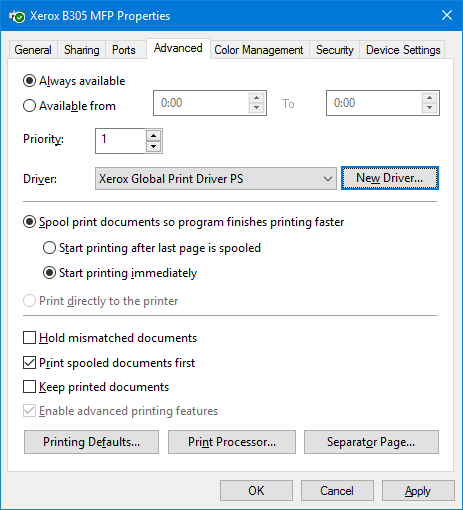Screen dimensions: 463x510
Task: Select the Available from radio button
Action: (x=29, y=106)
